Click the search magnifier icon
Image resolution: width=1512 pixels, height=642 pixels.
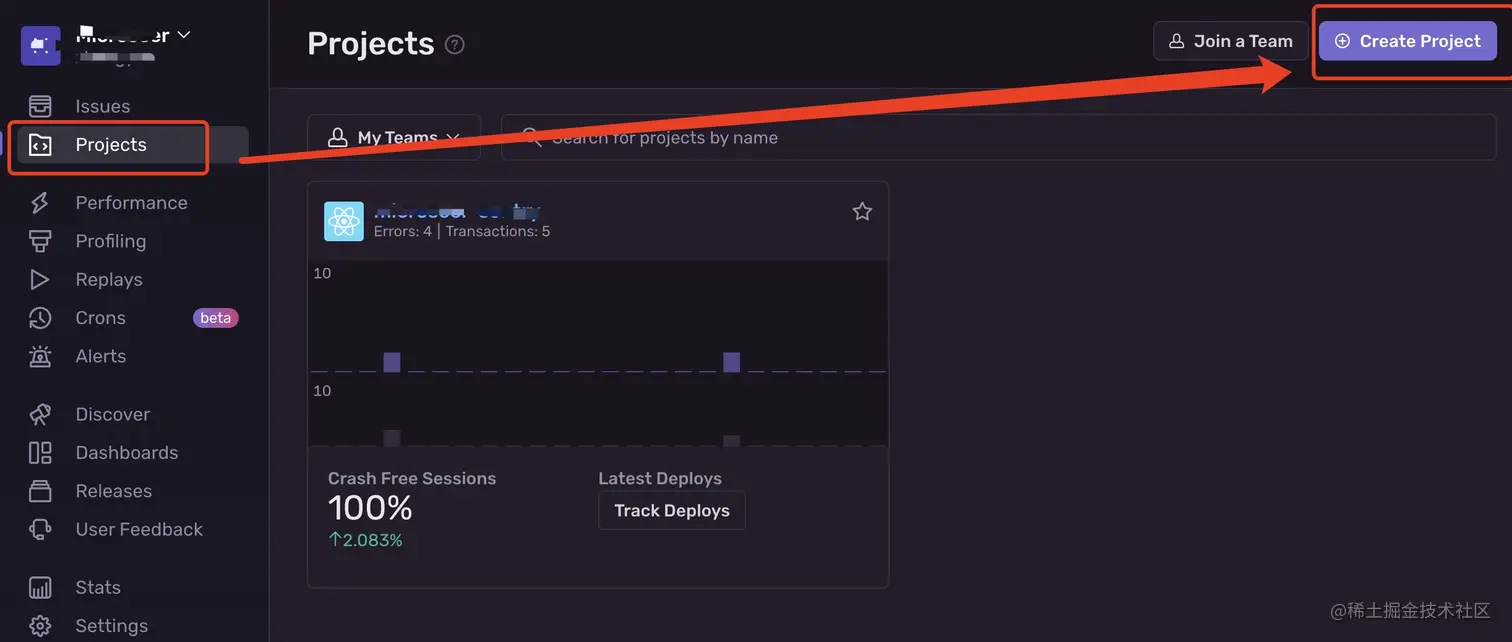[531, 137]
